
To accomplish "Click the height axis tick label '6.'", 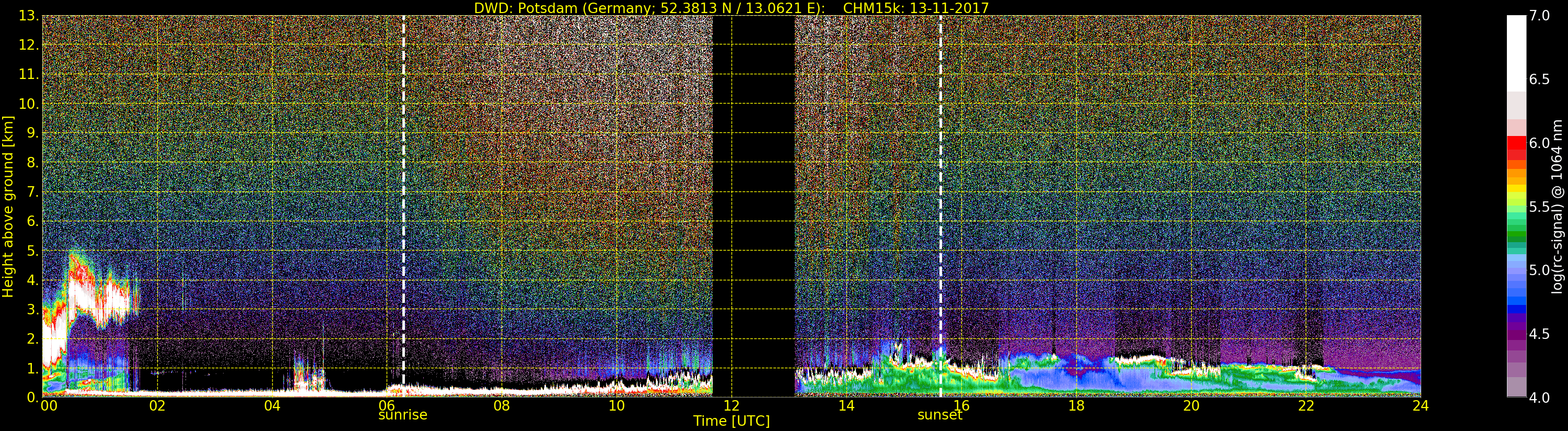I will tap(33, 221).
